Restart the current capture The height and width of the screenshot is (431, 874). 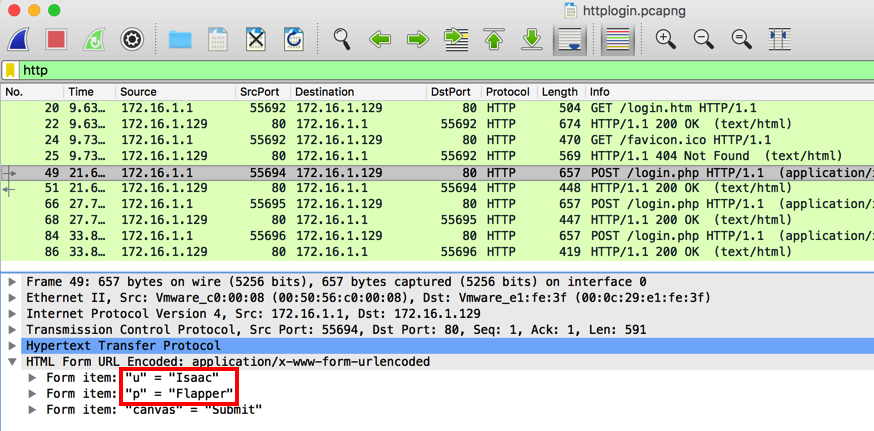pyautogui.click(x=94, y=40)
